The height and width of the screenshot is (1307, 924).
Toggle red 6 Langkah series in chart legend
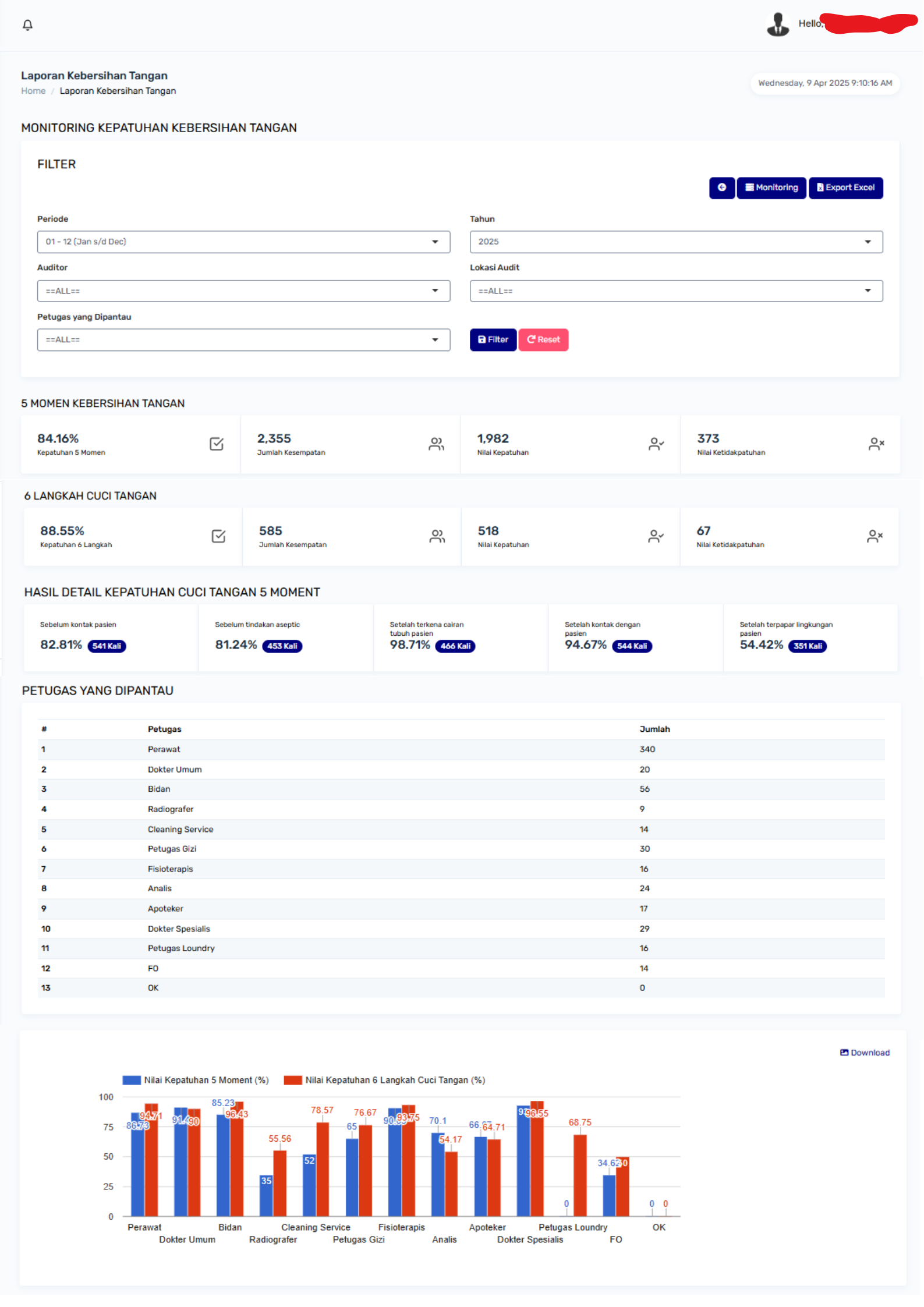point(292,1080)
